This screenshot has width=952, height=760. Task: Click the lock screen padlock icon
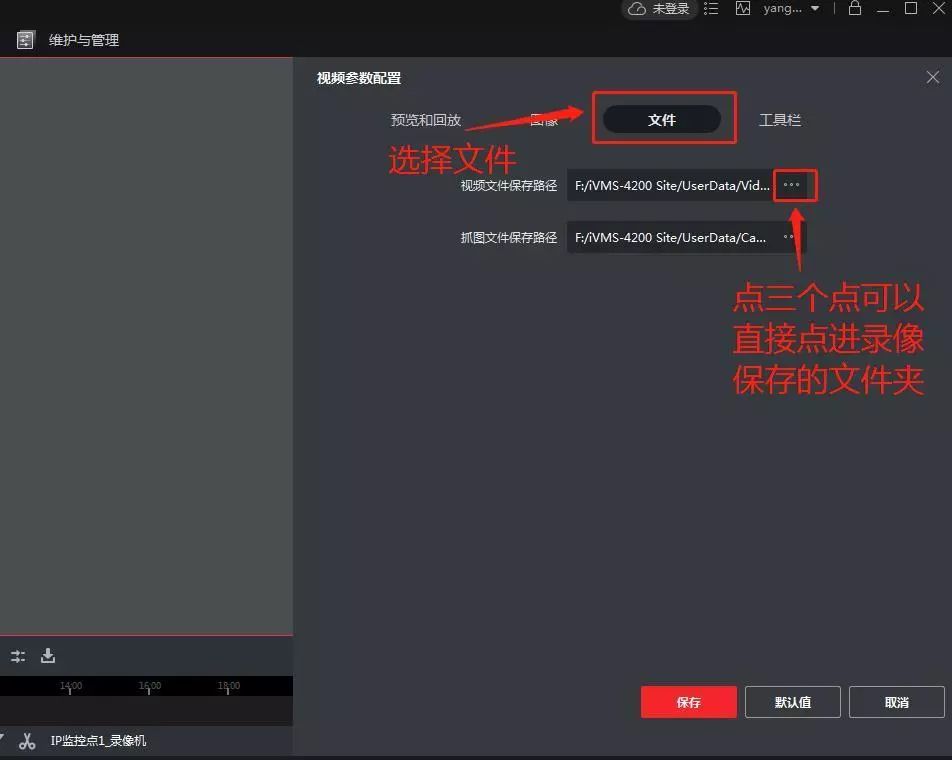pyautogui.click(x=855, y=9)
